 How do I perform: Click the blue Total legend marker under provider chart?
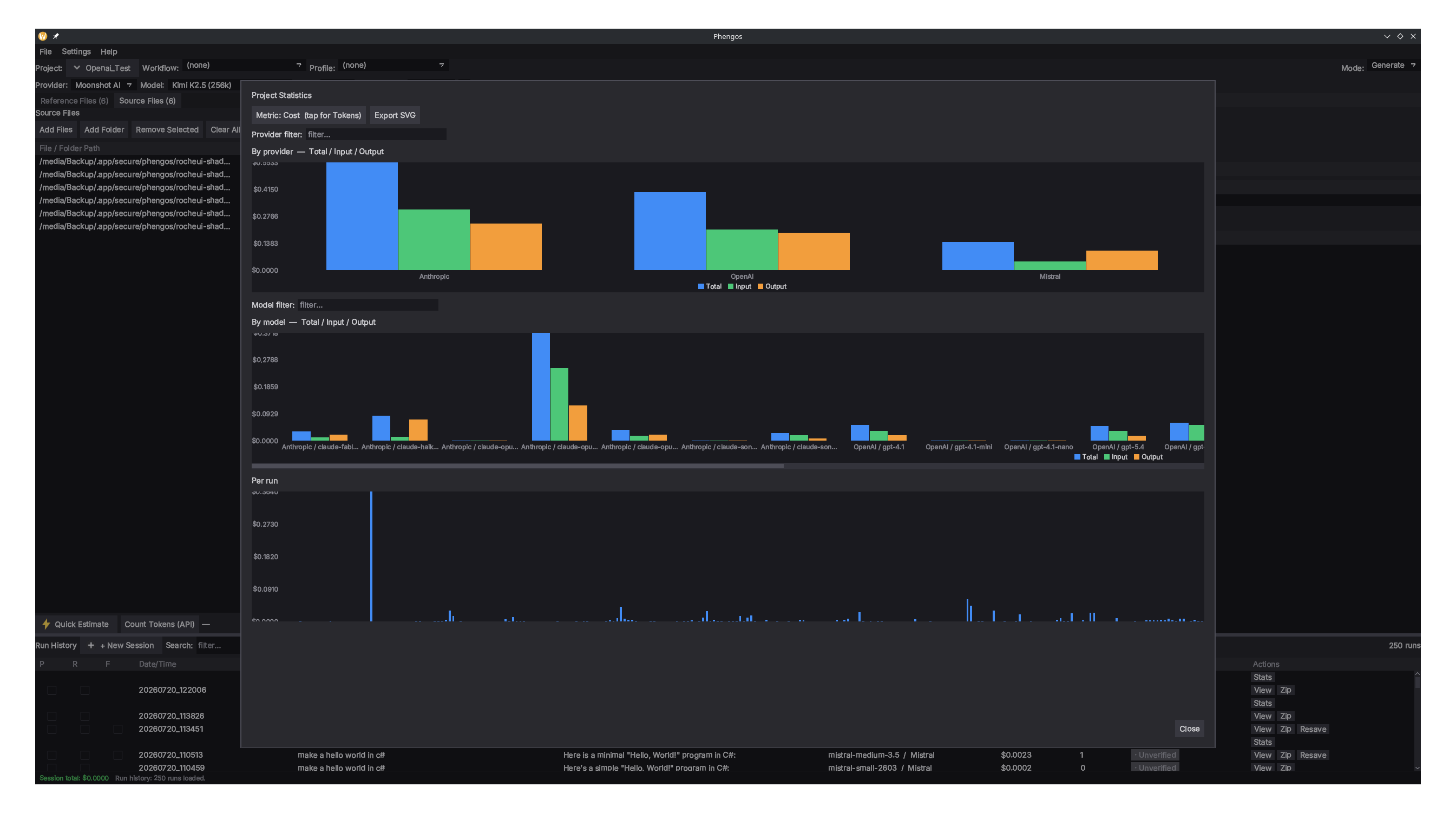701,286
